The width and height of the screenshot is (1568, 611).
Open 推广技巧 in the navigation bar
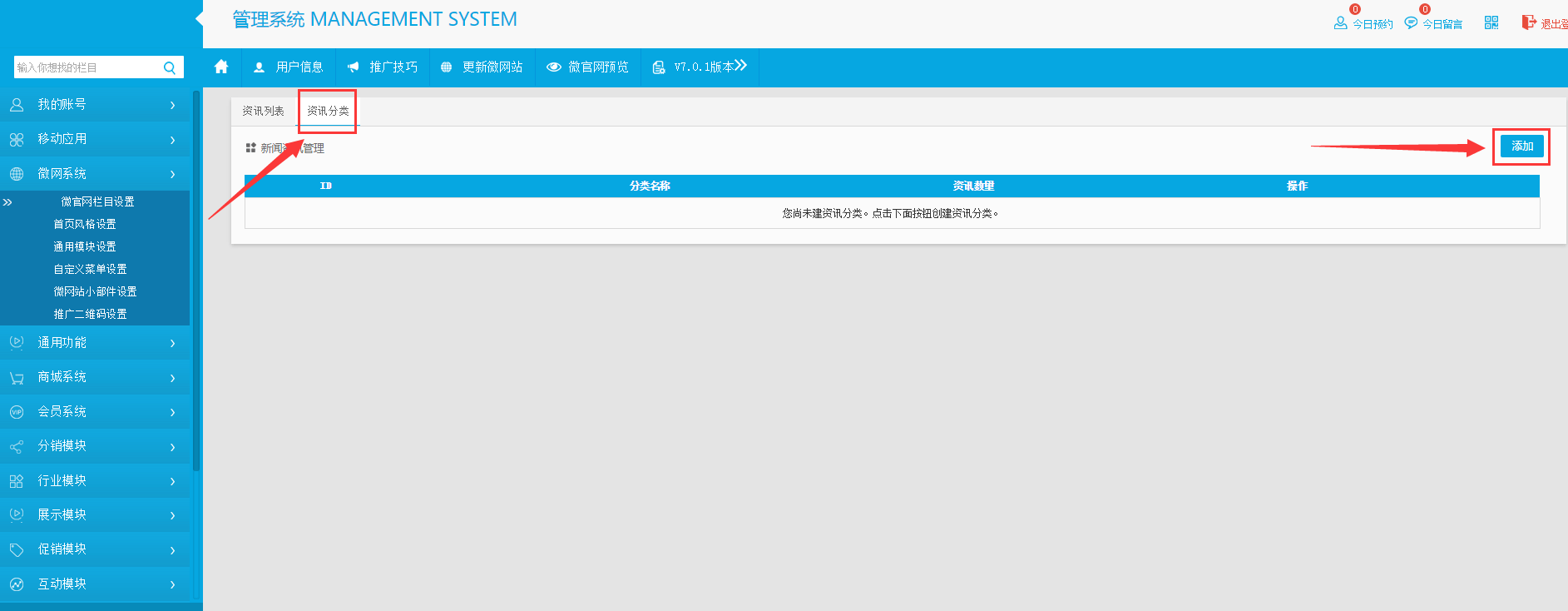point(383,67)
